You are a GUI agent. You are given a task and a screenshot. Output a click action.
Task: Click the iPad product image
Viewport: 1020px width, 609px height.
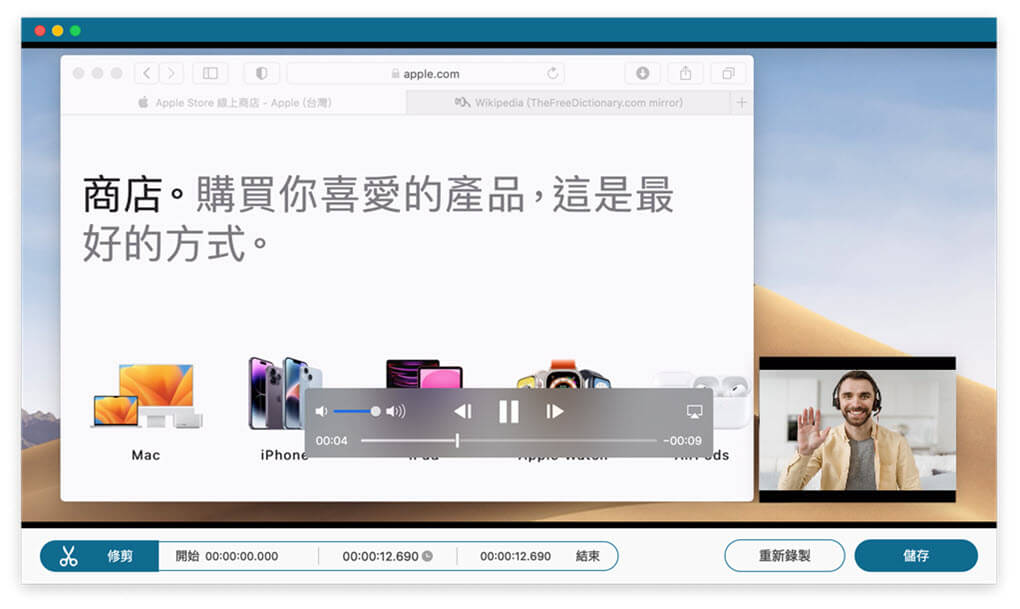pos(424,373)
